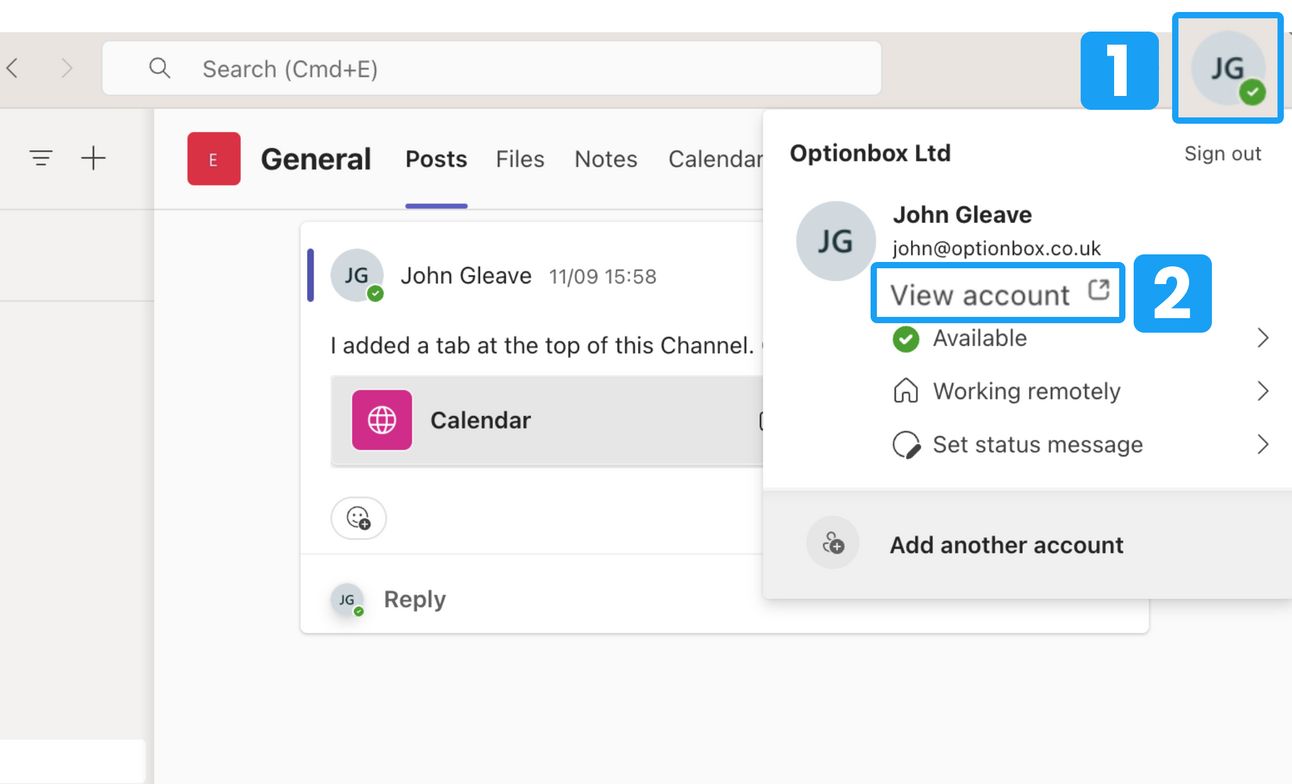Click the forward navigation arrow
This screenshot has height=784, width=1292.
[x=67, y=68]
